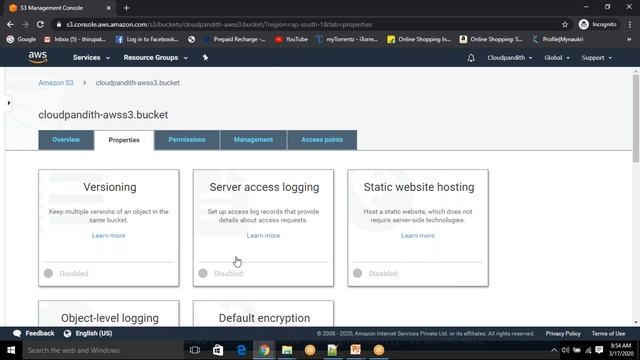Open the Action Center notifications icon
This screenshot has width=640, height=360.
[x=599, y=350]
